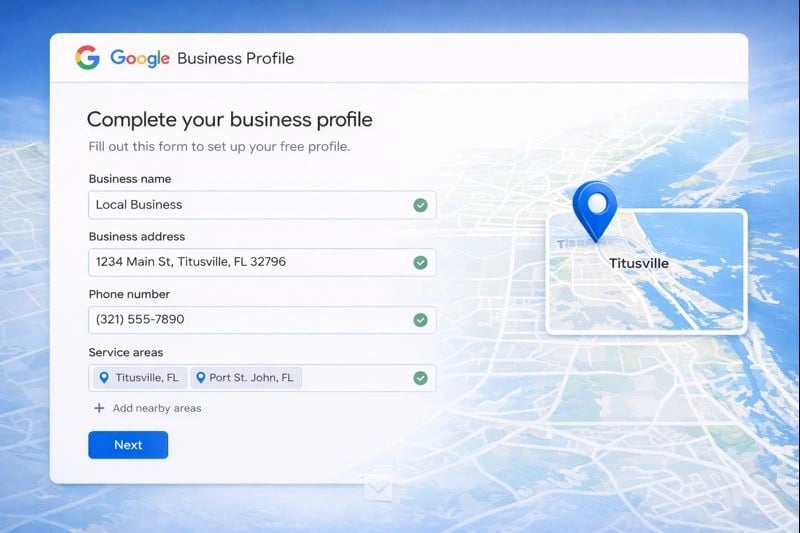
Task: Click the Fill out this form subtitle
Action: click(219, 147)
